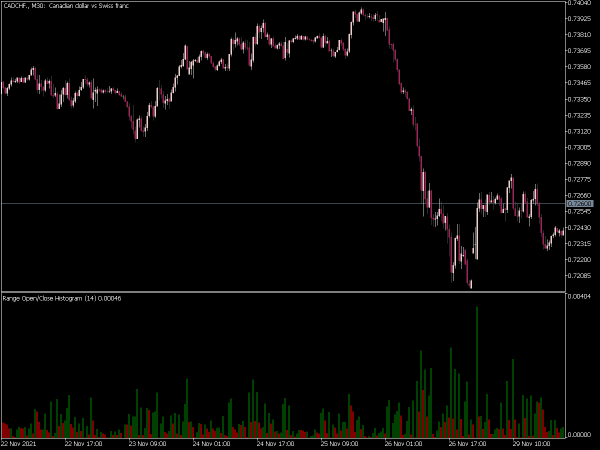Viewport: 600px width, 450px height.
Task: Click the CADCHF M30 chart title text
Action: [66, 6]
